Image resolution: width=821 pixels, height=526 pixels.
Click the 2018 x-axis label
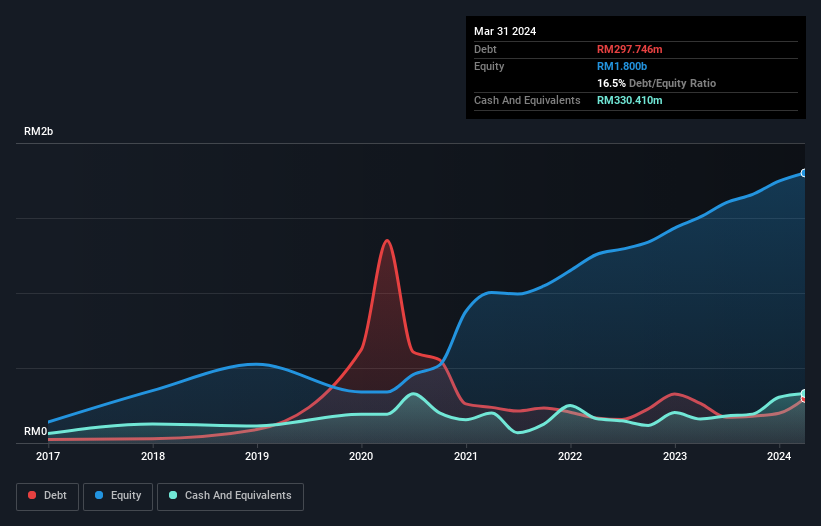point(153,456)
